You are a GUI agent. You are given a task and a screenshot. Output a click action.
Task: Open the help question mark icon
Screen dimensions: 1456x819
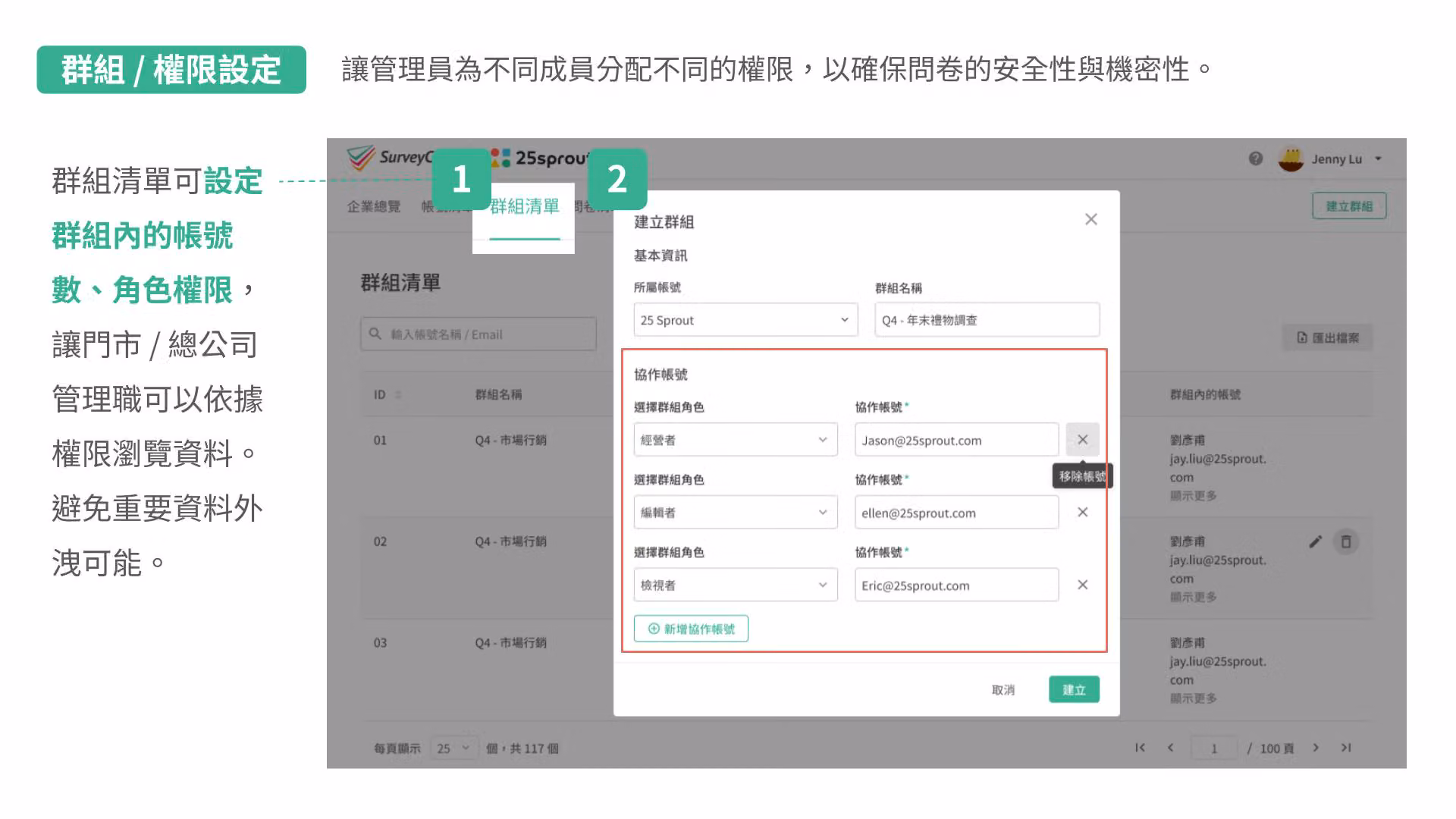click(1256, 158)
